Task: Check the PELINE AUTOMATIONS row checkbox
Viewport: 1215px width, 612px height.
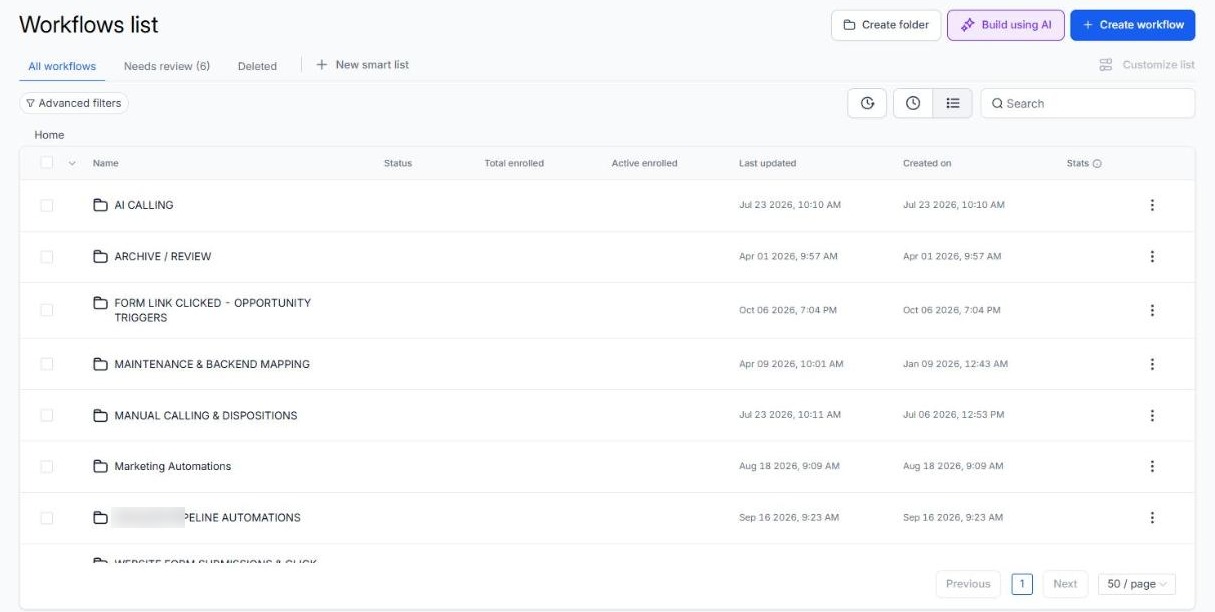Action: point(47,517)
